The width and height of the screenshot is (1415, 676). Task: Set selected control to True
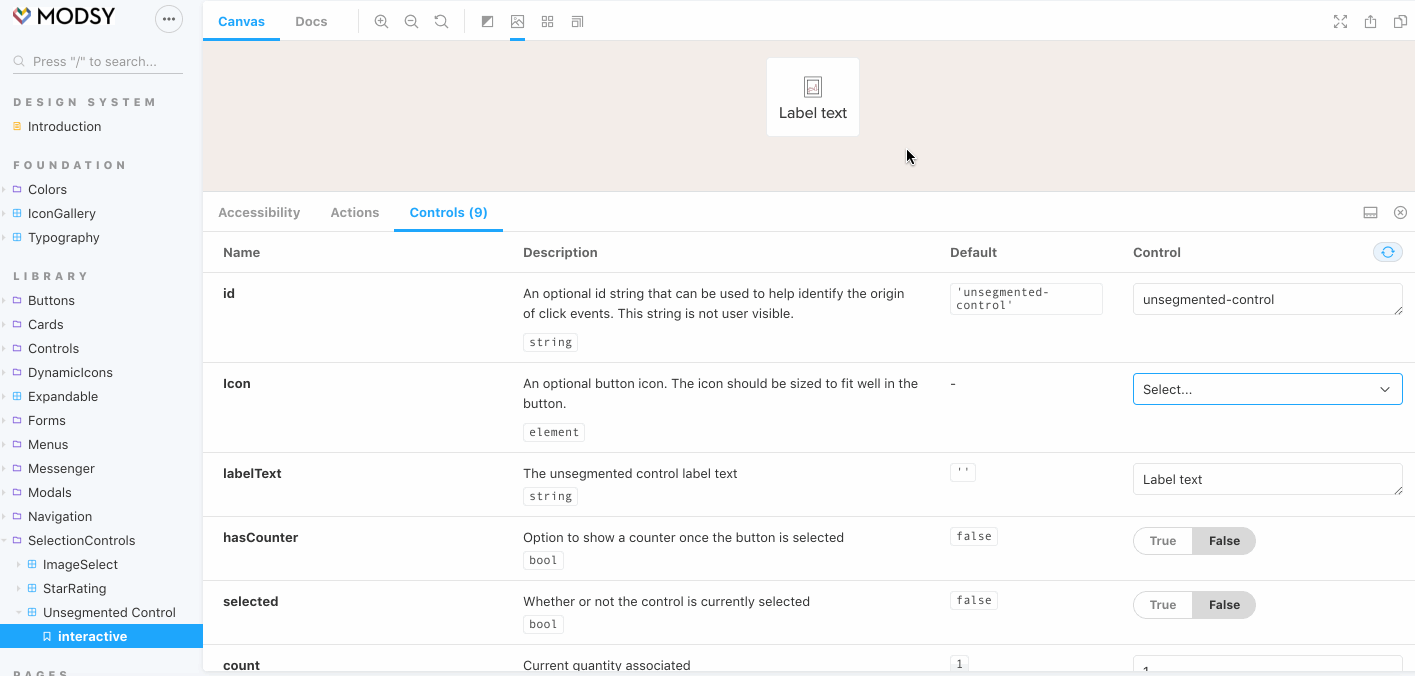point(1162,604)
